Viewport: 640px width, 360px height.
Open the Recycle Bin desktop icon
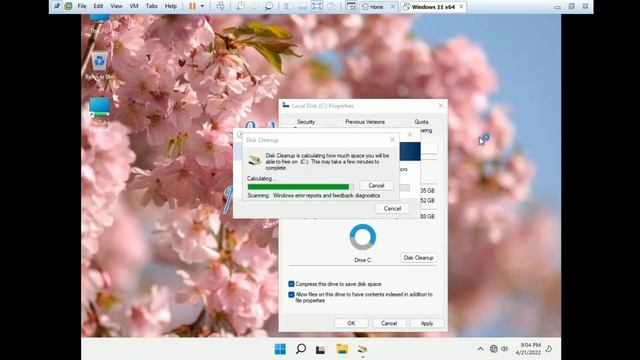tap(99, 65)
